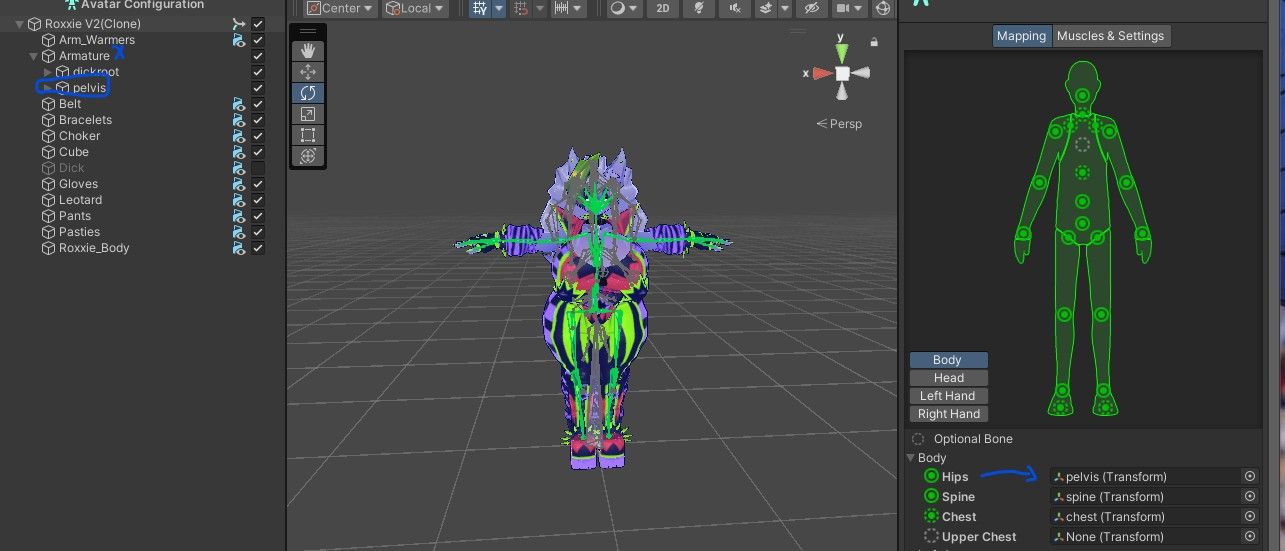Viewport: 1285px width, 551px height.
Task: Click the gizmos sphere icon
Action: 883,8
